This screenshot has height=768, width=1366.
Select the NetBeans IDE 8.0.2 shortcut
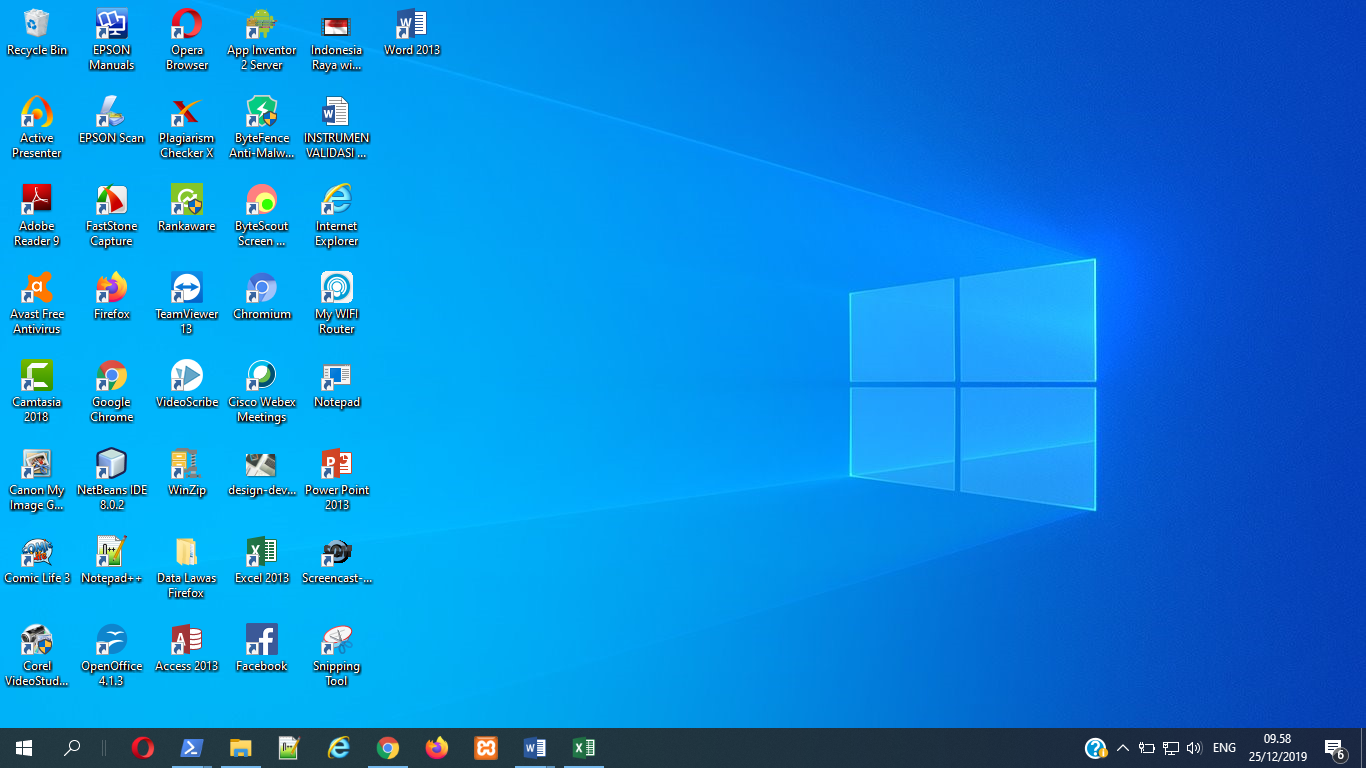click(x=111, y=479)
